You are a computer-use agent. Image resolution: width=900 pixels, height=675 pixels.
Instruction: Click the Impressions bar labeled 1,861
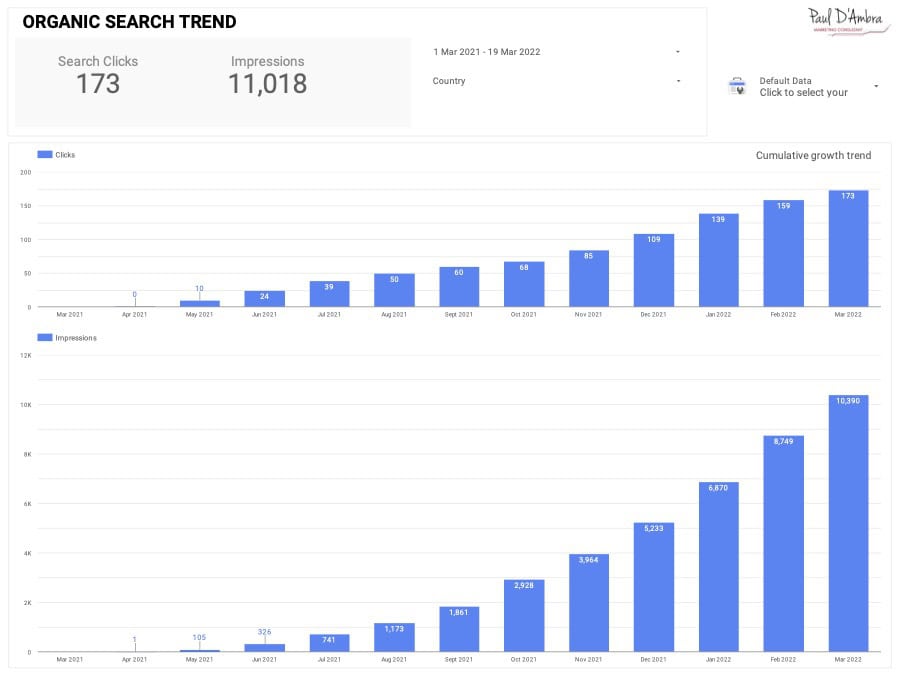pyautogui.click(x=459, y=629)
